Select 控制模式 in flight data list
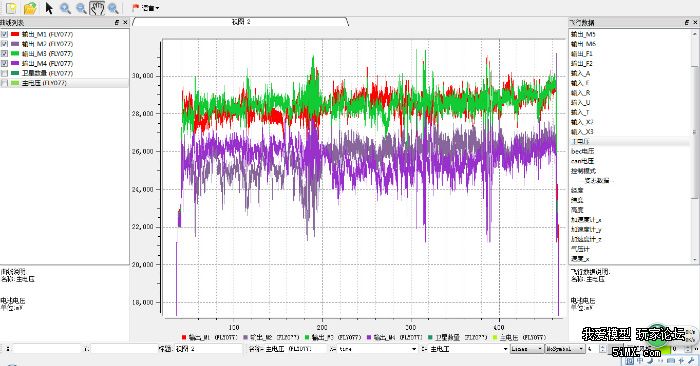This screenshot has width=700, height=366. point(583,171)
